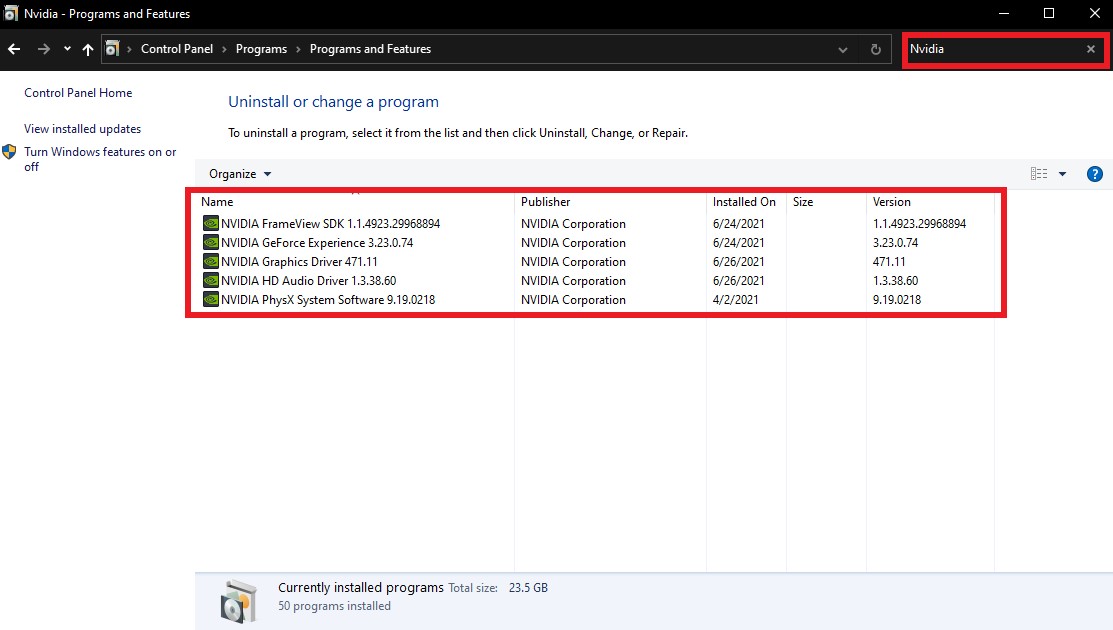Open the recent locations dropdown arrow
This screenshot has height=630, width=1113.
point(67,49)
